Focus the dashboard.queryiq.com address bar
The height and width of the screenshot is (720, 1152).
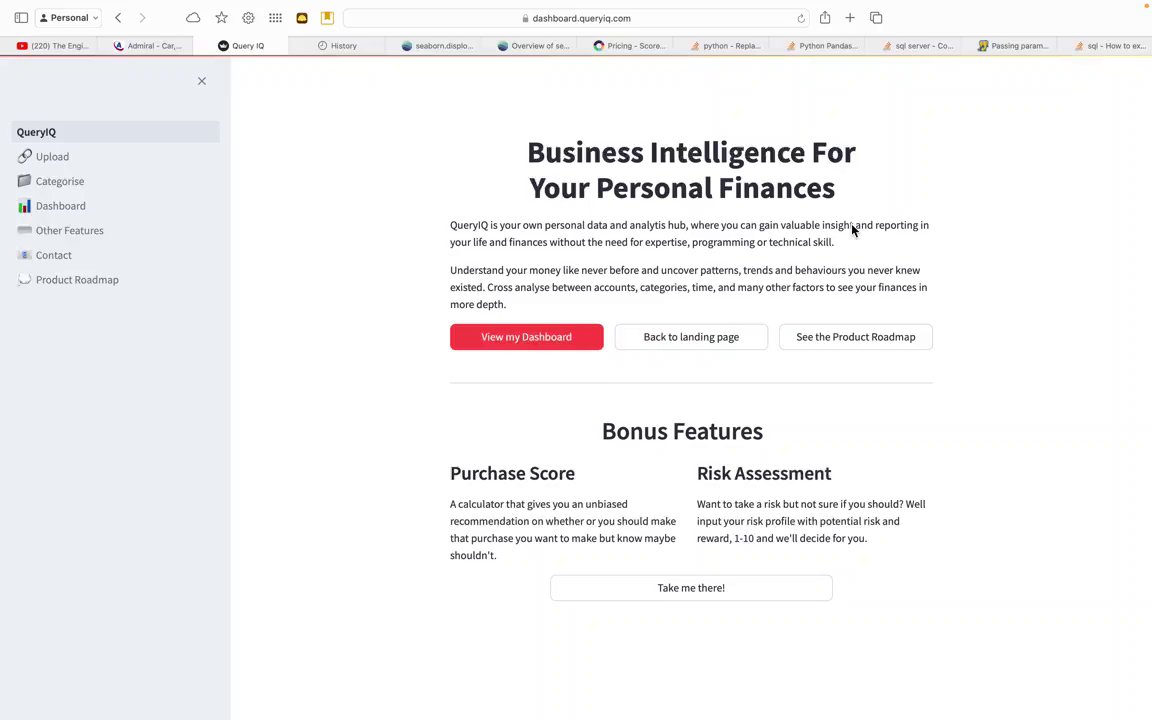click(x=577, y=18)
